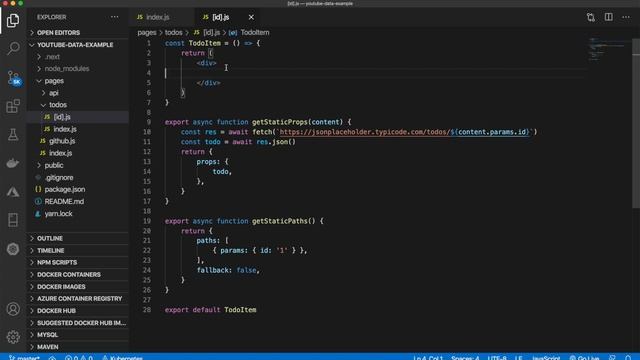The width and height of the screenshot is (640, 360).
Task: Open the Extensions view icon
Action: (x=13, y=106)
